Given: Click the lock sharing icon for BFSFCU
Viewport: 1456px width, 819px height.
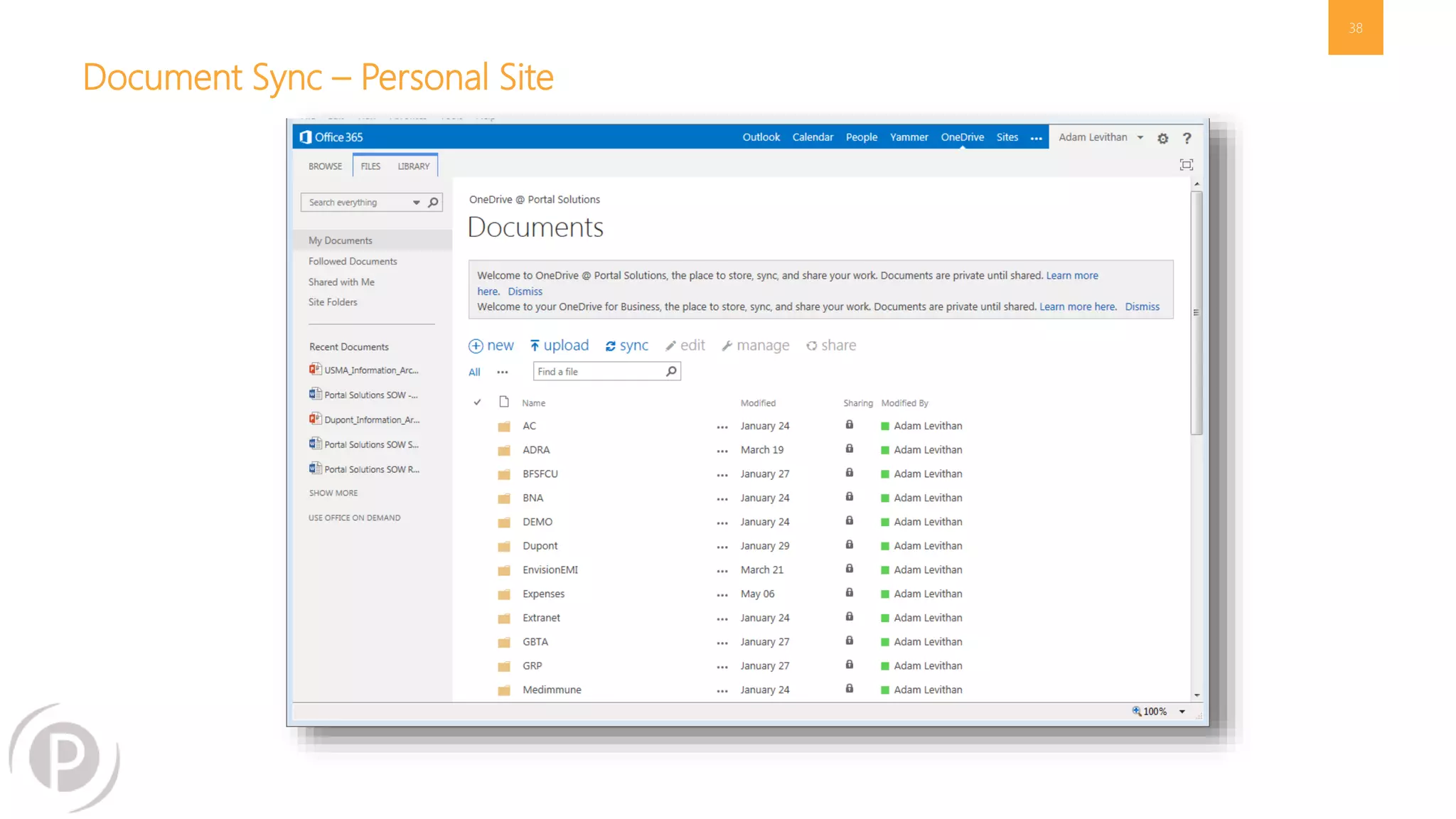Looking at the screenshot, I should (x=849, y=473).
